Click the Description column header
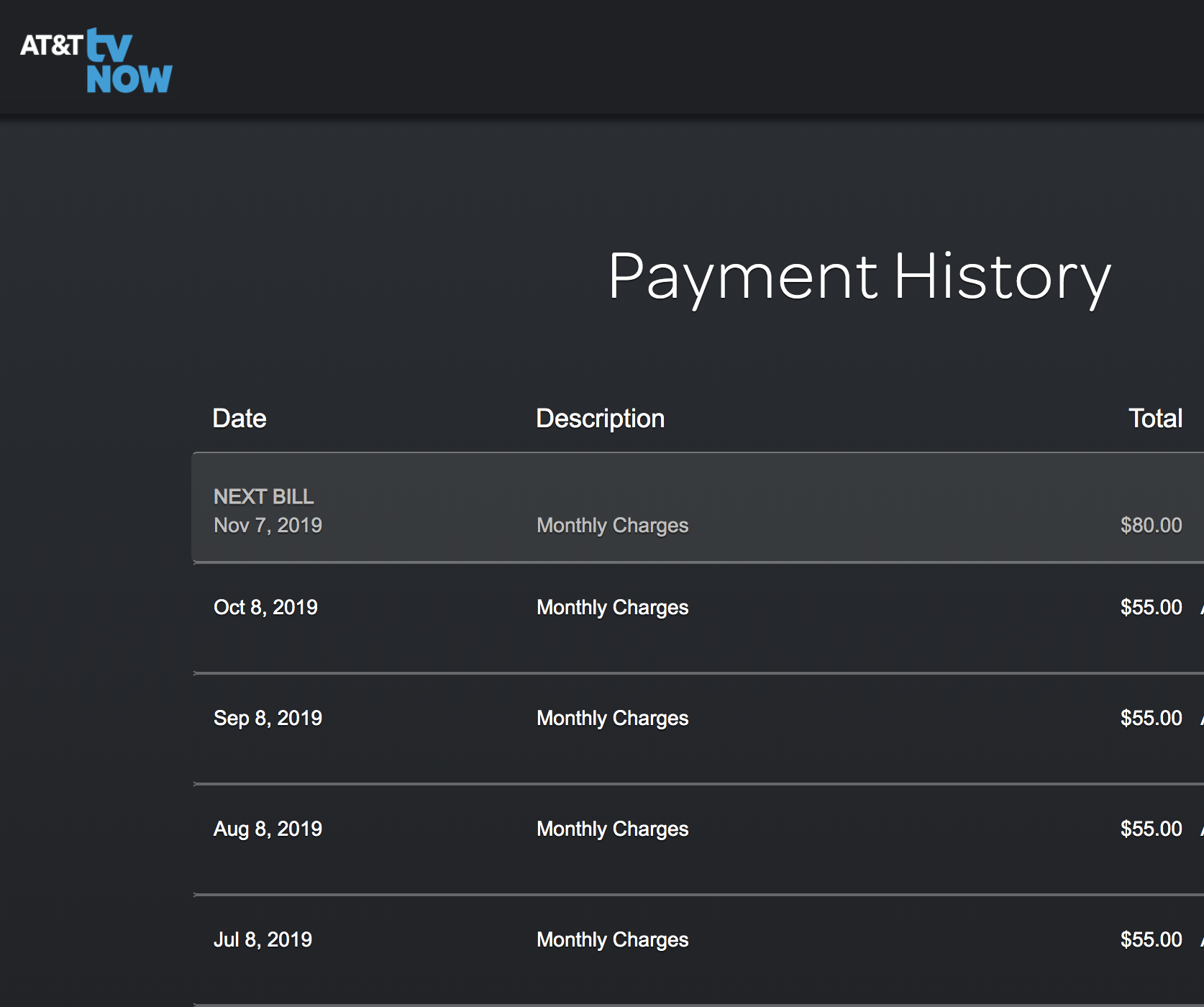This screenshot has width=1204, height=1007. point(600,419)
